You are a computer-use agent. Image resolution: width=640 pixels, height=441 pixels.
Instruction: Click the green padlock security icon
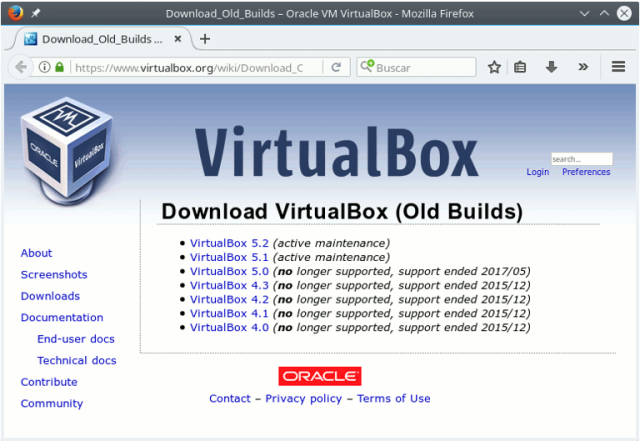point(60,67)
